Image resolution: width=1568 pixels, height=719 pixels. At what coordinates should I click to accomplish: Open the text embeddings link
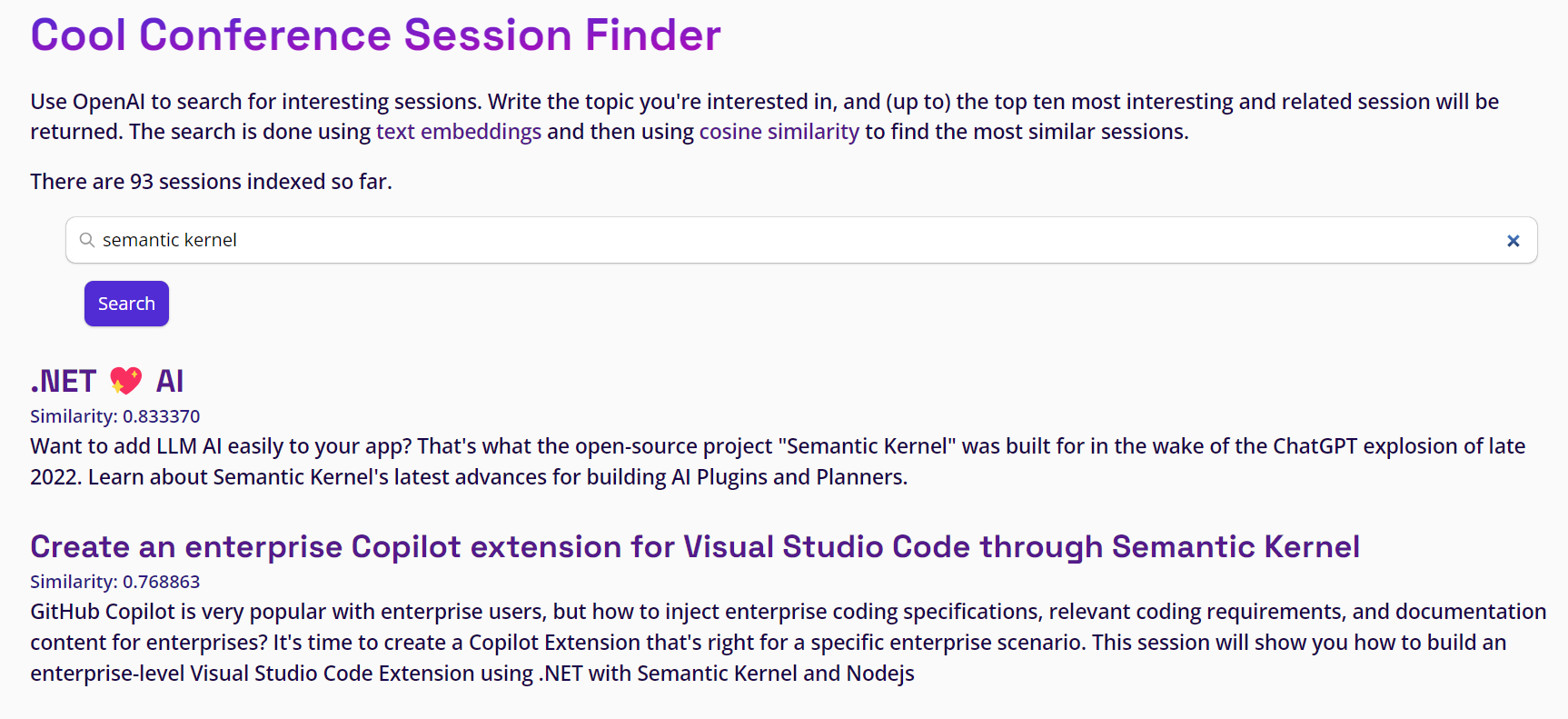pos(458,132)
